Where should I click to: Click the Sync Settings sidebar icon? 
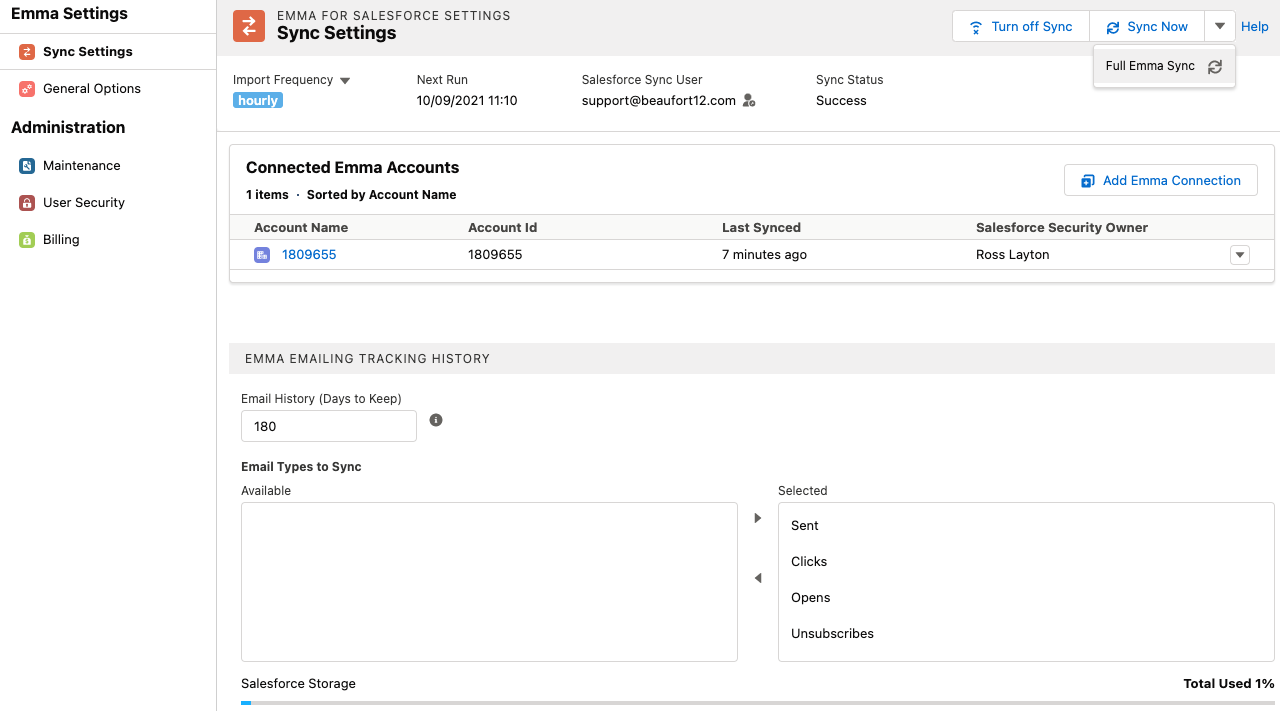[27, 52]
